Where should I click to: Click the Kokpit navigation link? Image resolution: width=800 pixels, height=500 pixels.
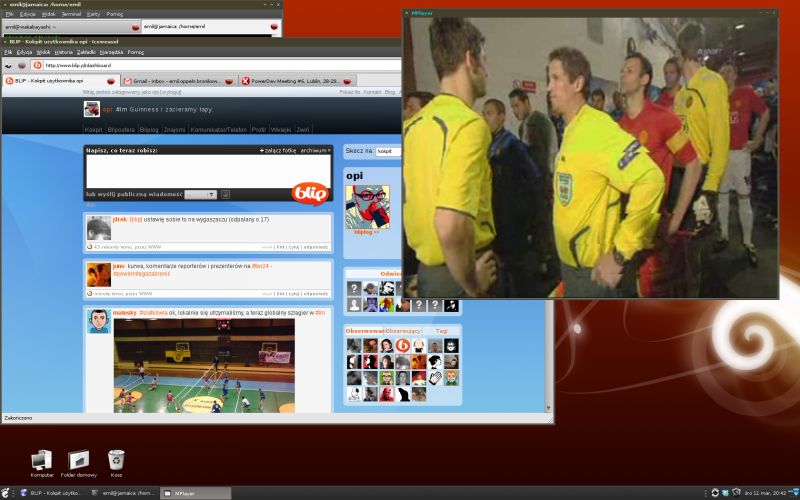point(94,130)
